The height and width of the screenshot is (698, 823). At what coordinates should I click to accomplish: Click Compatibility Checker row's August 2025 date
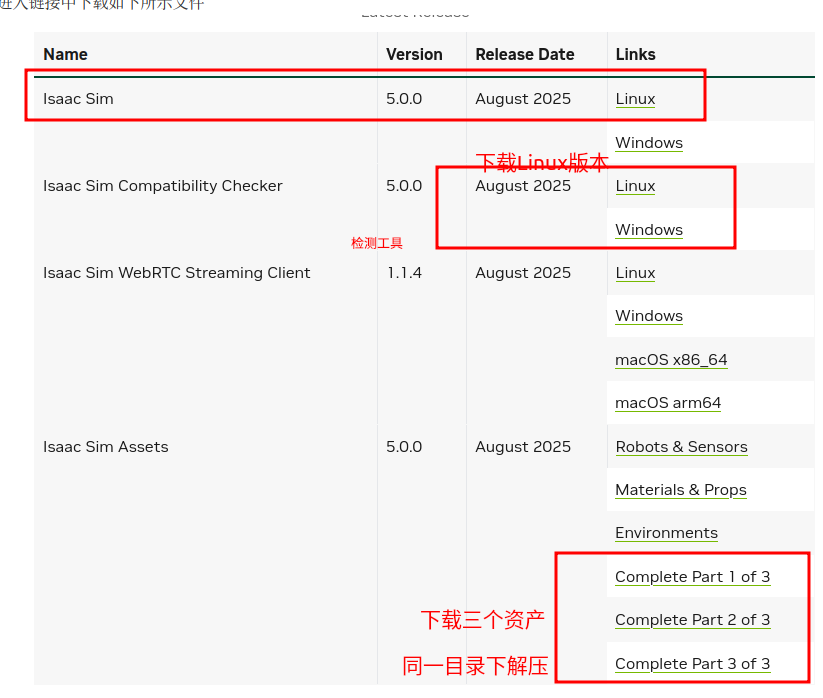coord(523,186)
